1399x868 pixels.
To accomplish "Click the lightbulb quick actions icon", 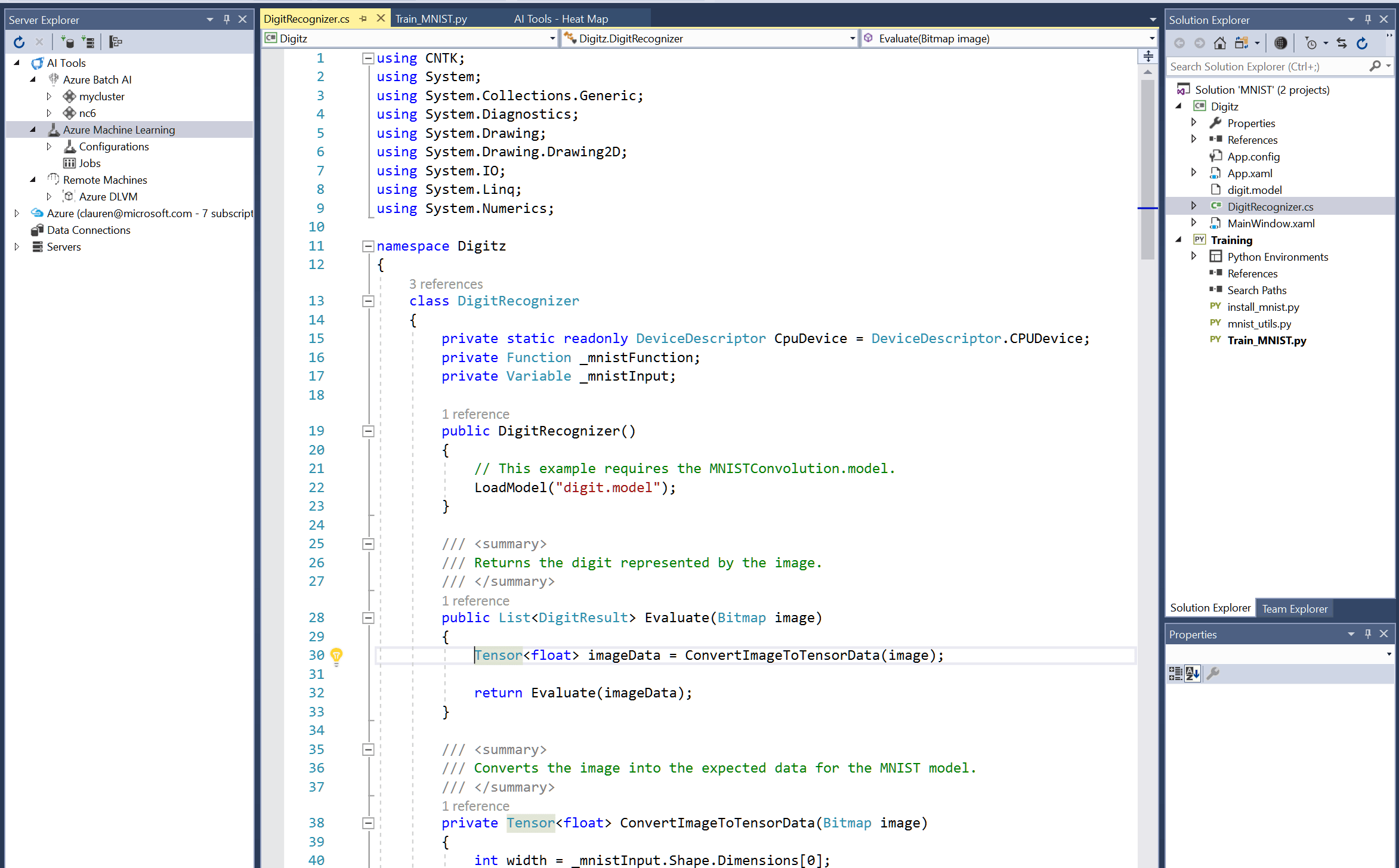I will click(336, 656).
